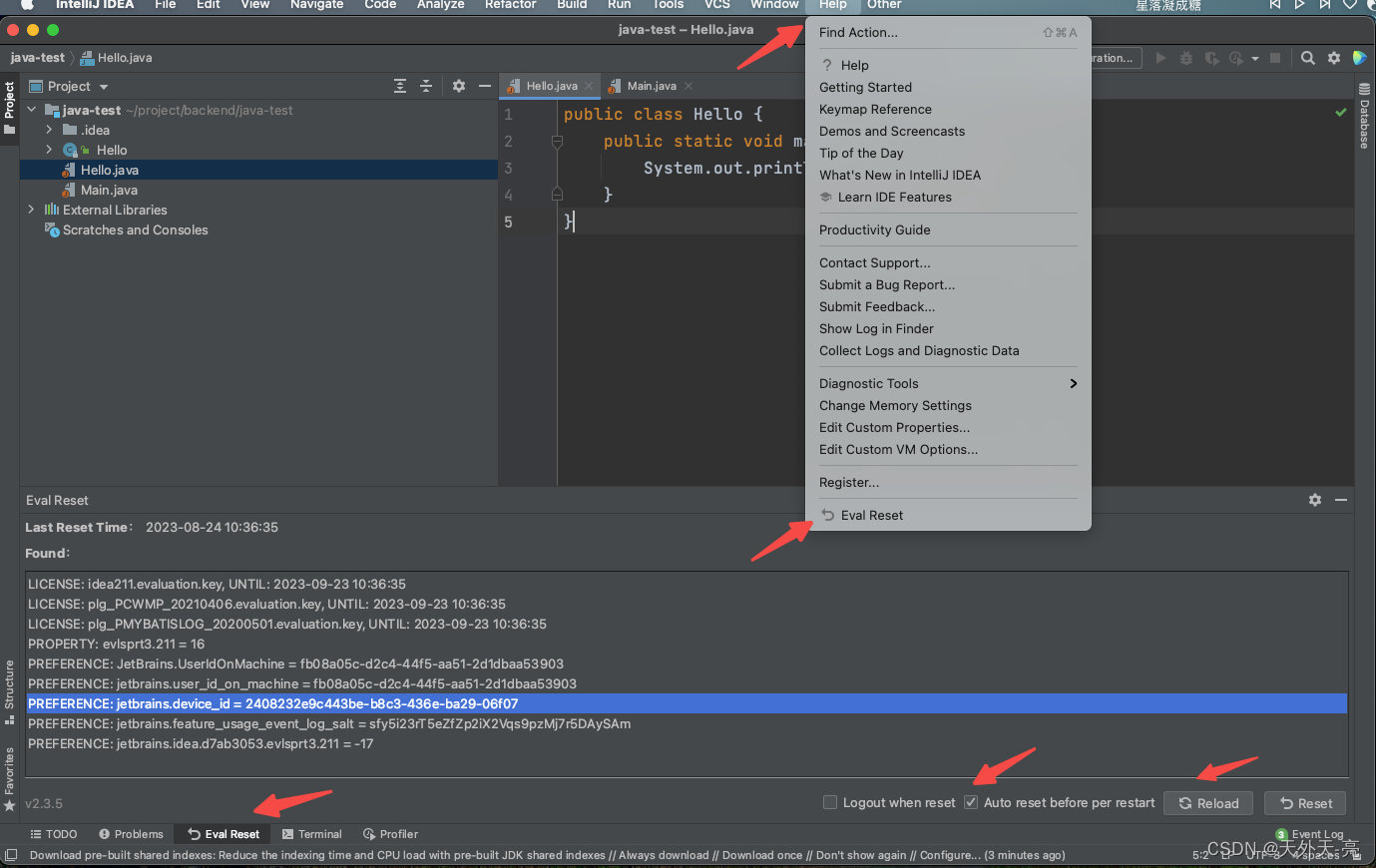Click the Profiler run icon in toolbar

pyautogui.click(x=1237, y=58)
